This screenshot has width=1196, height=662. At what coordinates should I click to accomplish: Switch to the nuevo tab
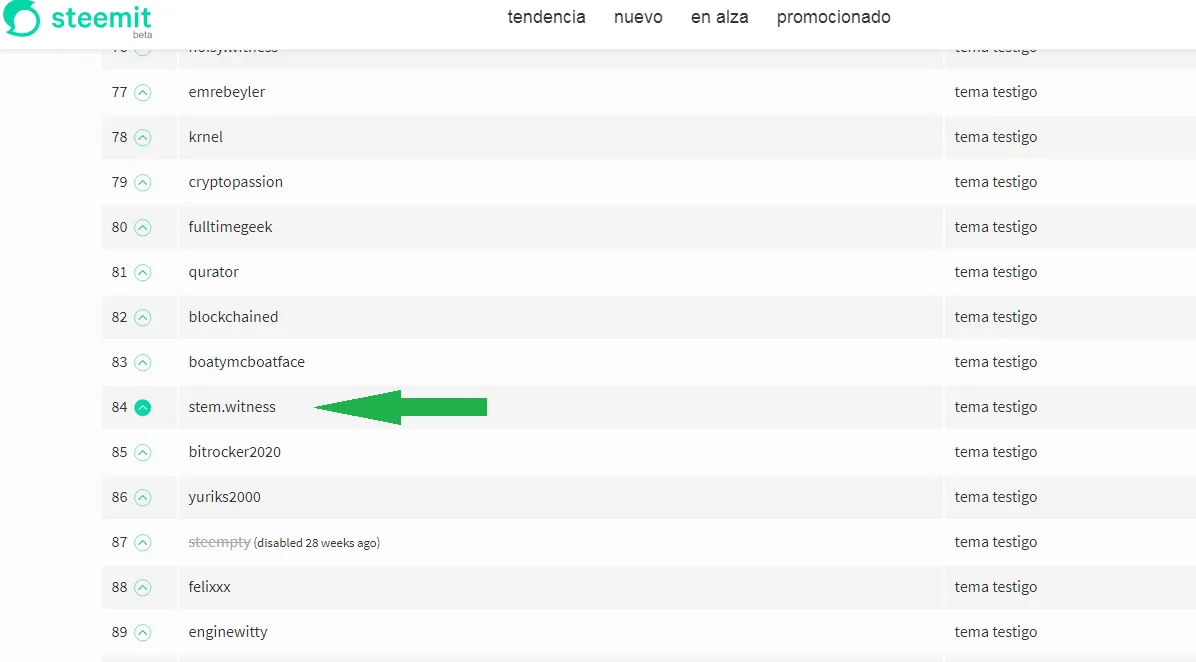pos(638,17)
